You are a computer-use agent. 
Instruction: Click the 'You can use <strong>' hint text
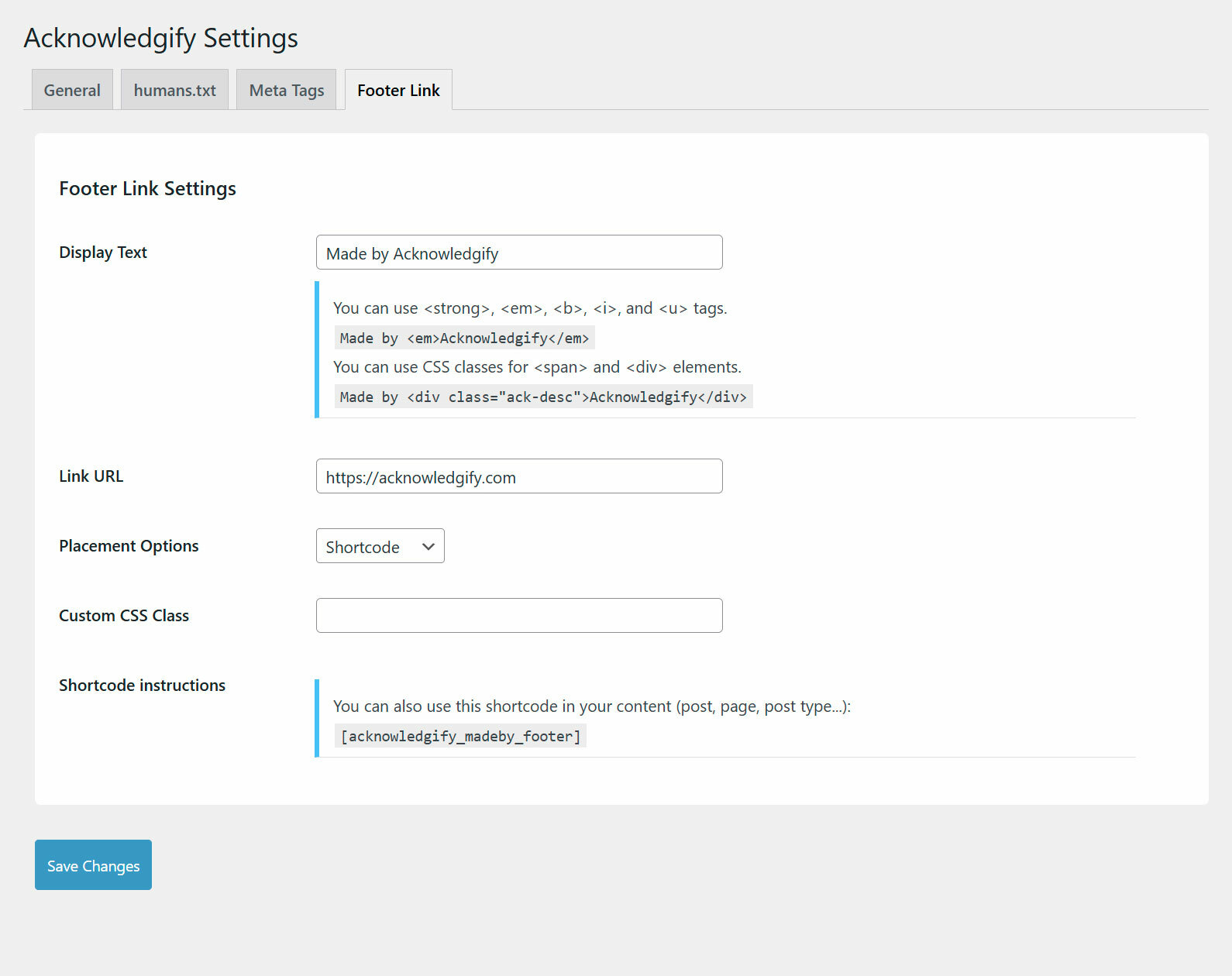(530, 308)
